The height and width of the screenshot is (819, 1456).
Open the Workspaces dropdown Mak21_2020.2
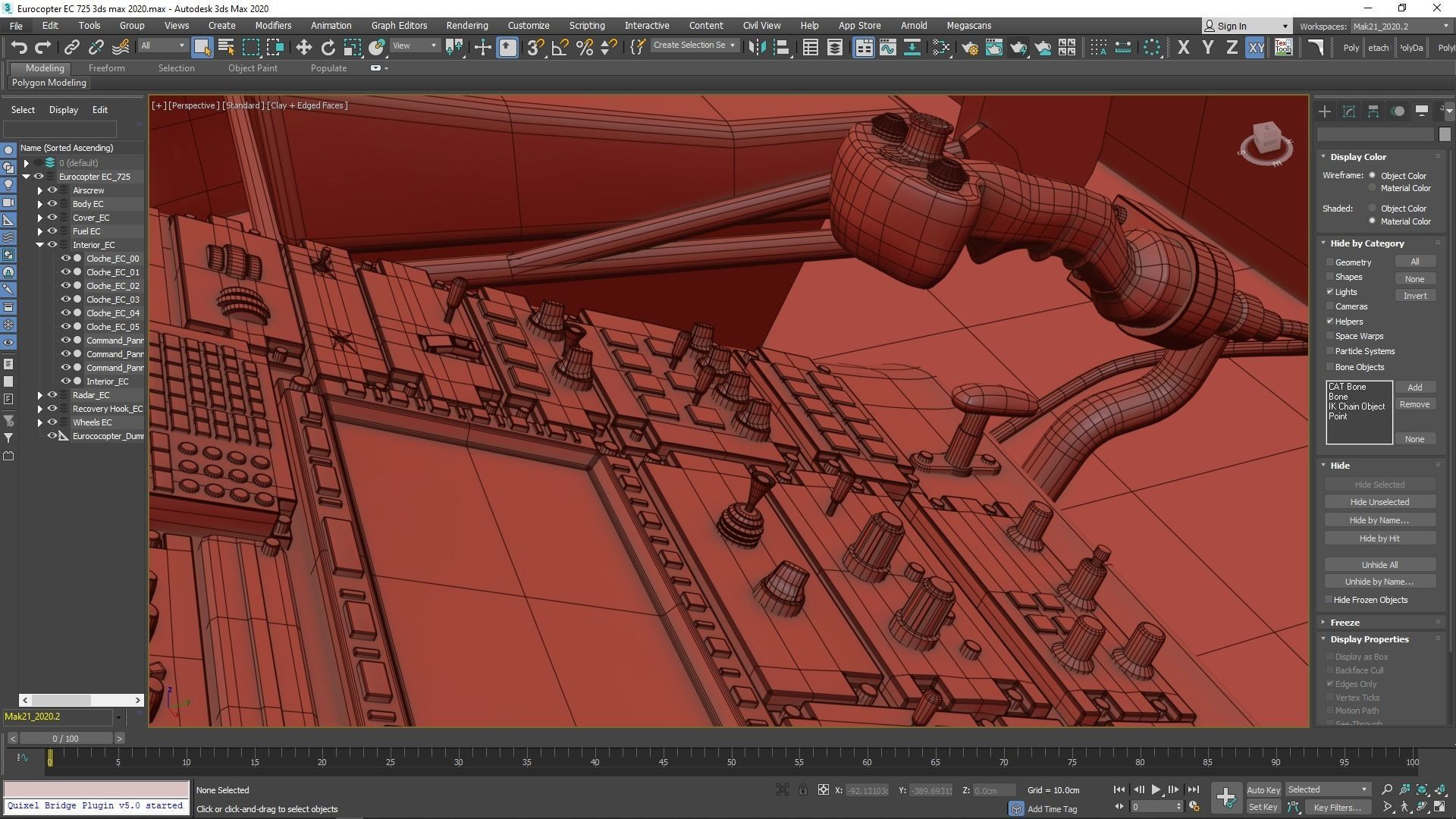click(1400, 26)
